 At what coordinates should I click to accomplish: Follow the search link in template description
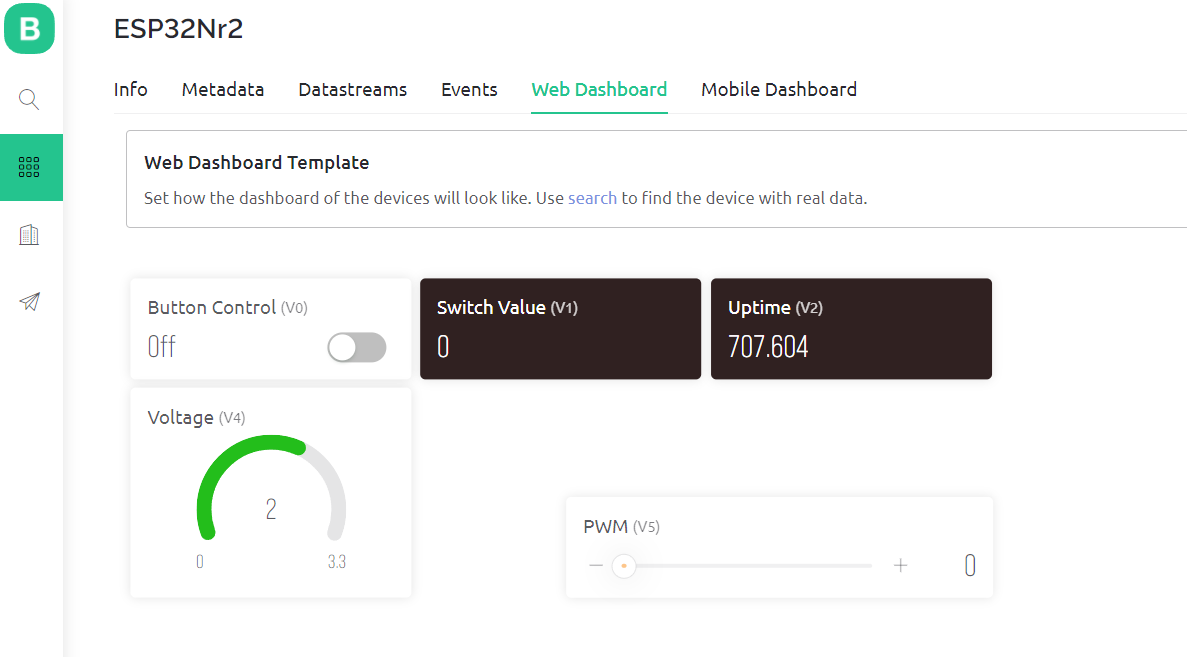592,198
